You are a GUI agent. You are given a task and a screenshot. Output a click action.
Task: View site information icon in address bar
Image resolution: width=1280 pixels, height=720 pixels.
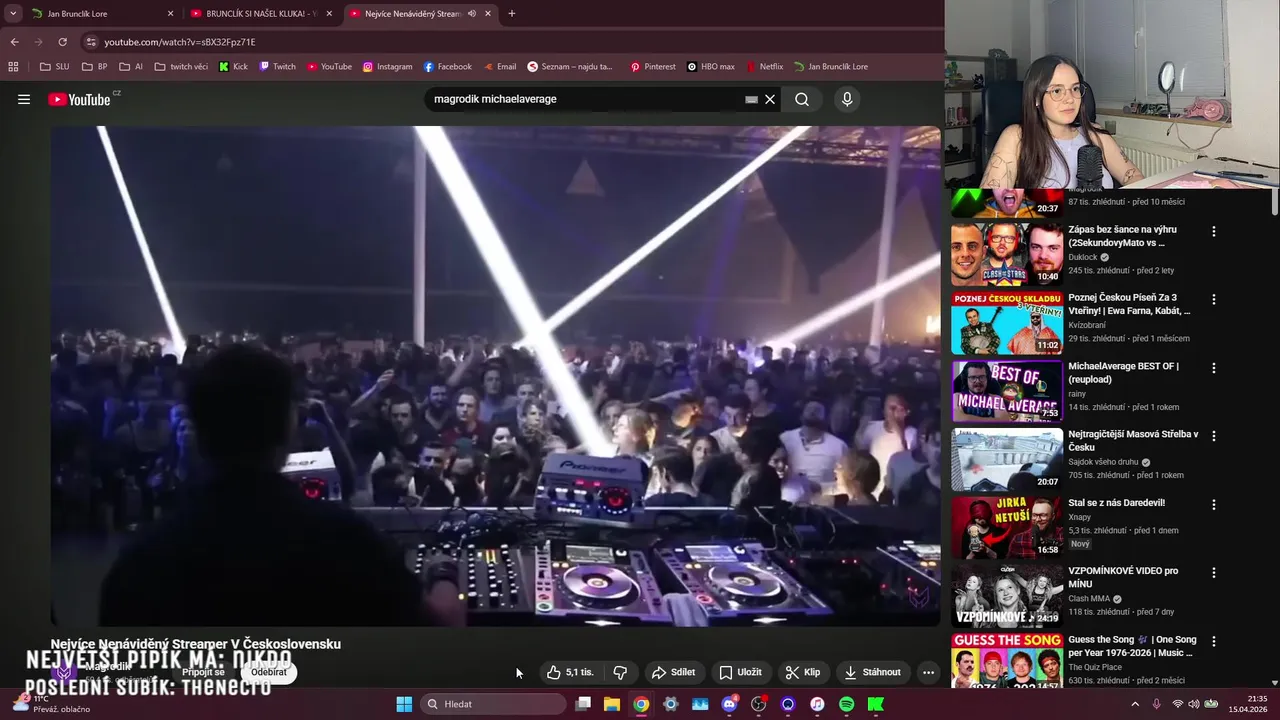pos(91,42)
